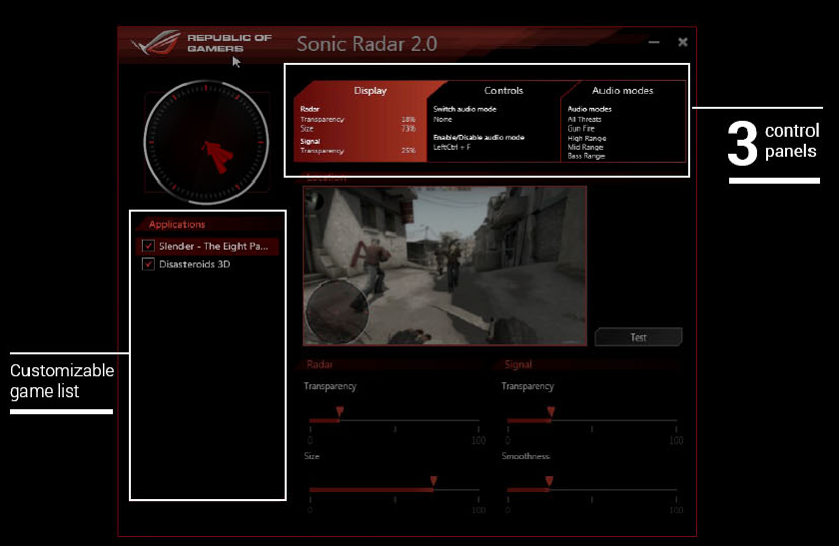Click the circular radar preview dial
The width and height of the screenshot is (839, 546).
[x=207, y=142]
